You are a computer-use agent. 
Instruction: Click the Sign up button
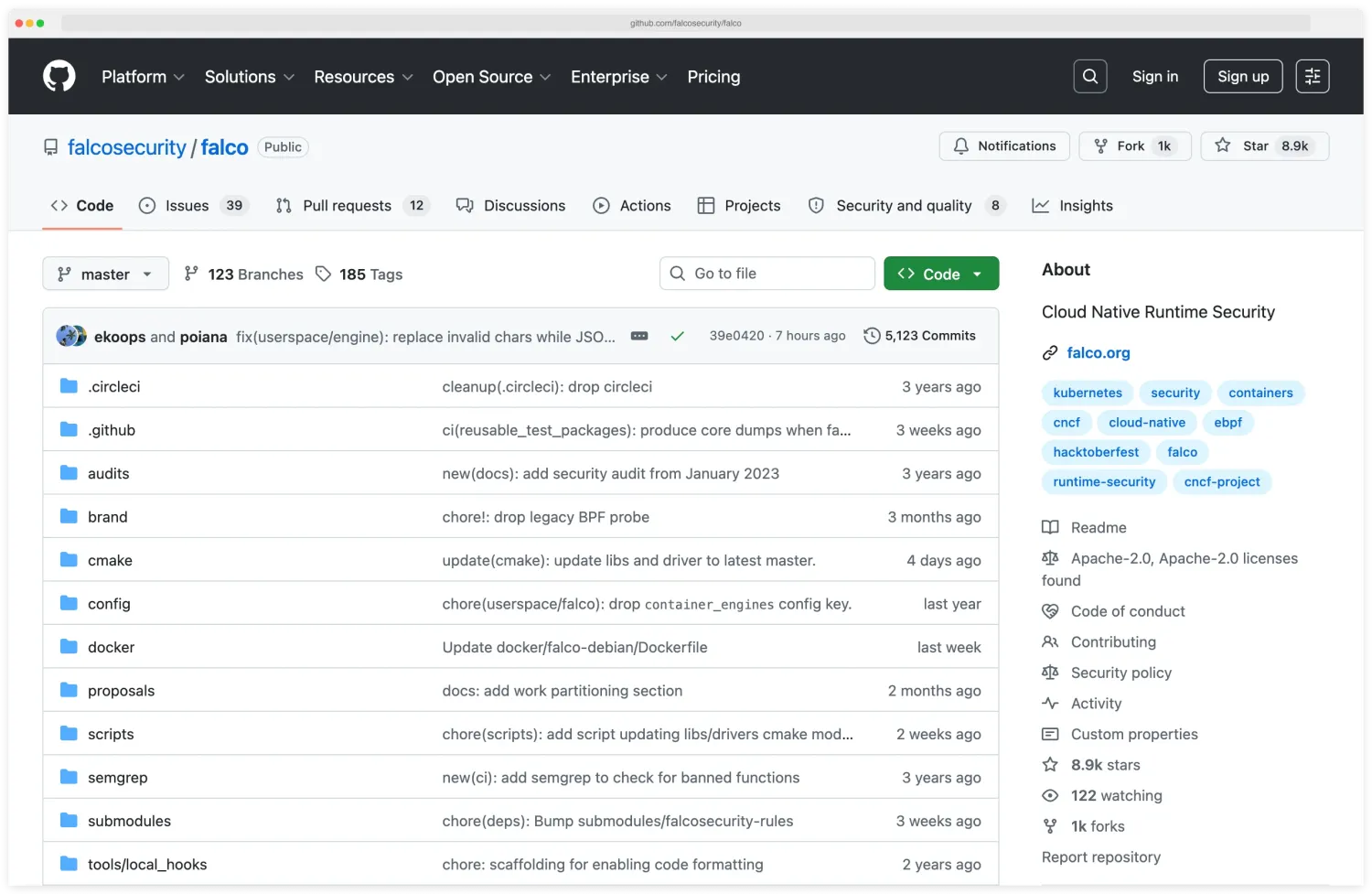(x=1243, y=77)
